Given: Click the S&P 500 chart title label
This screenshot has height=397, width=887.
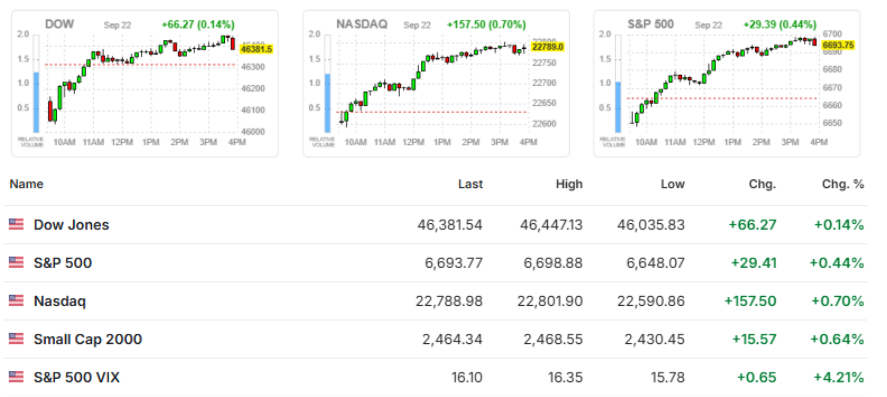Looking at the screenshot, I should [x=651, y=24].
